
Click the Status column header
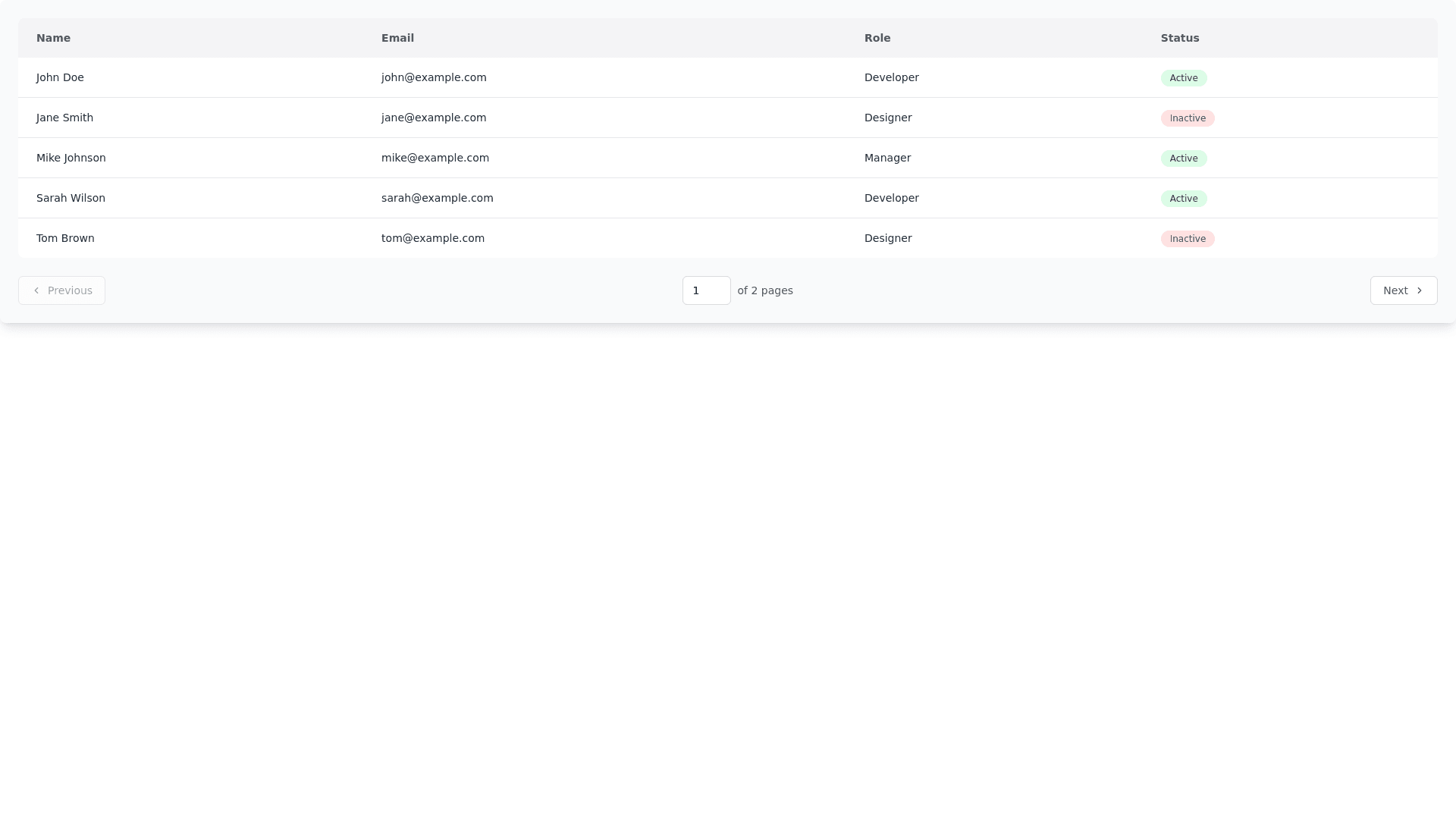point(1180,38)
